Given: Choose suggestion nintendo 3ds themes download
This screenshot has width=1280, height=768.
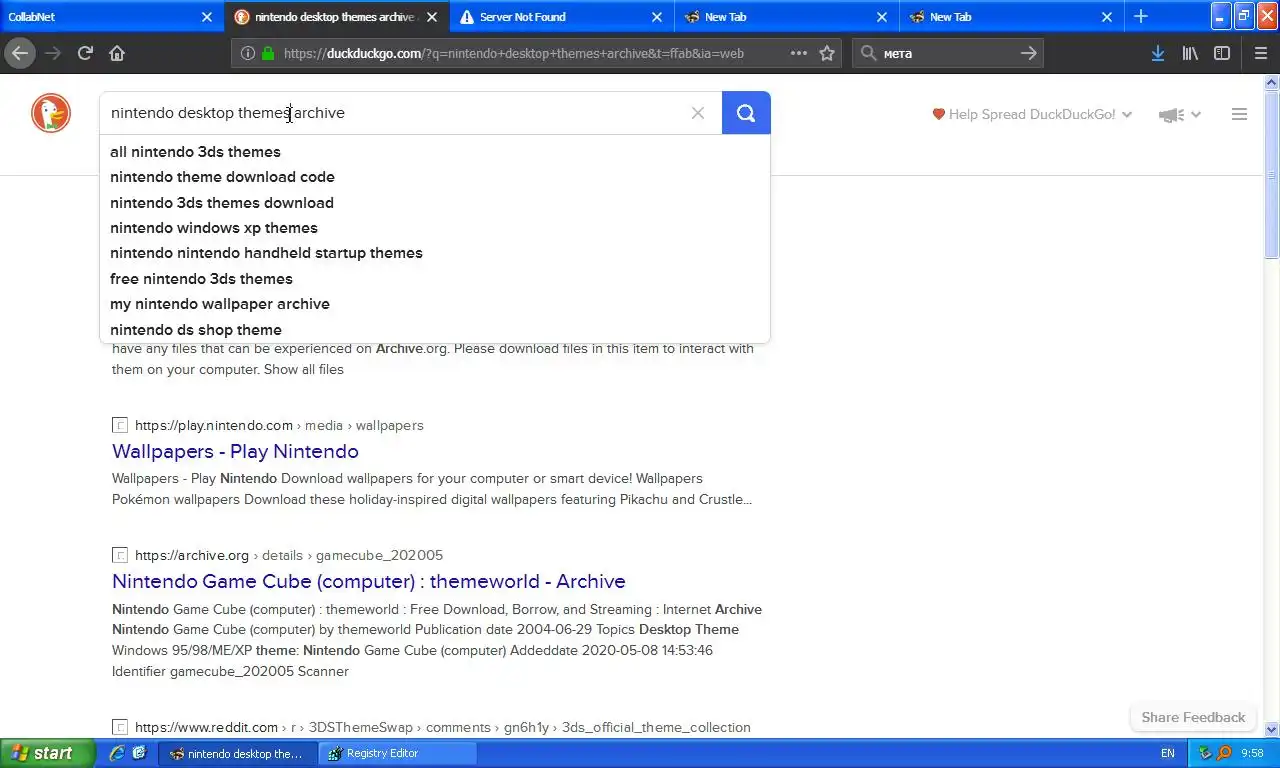Looking at the screenshot, I should (x=435, y=202).
